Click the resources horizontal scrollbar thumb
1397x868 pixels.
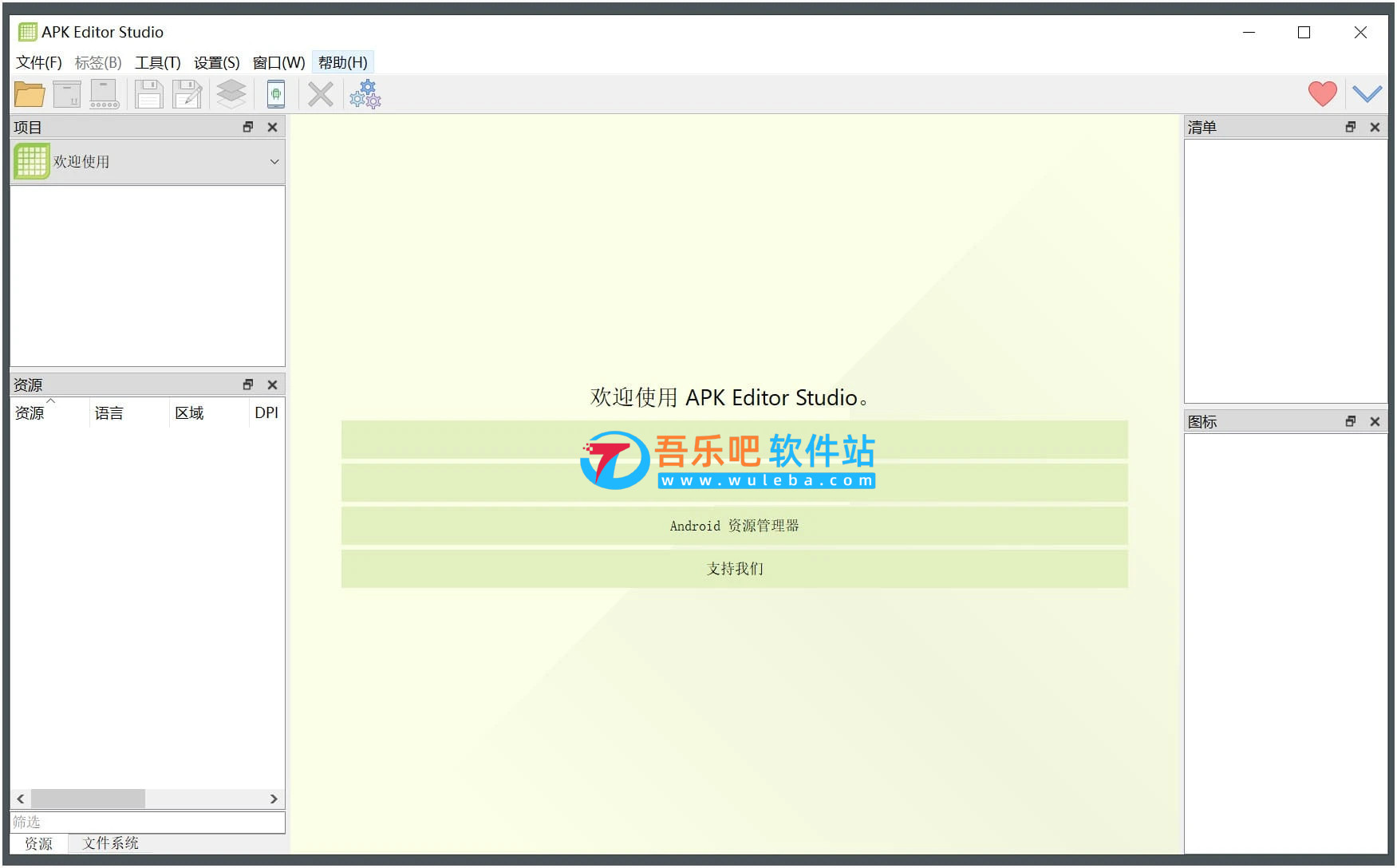click(88, 799)
